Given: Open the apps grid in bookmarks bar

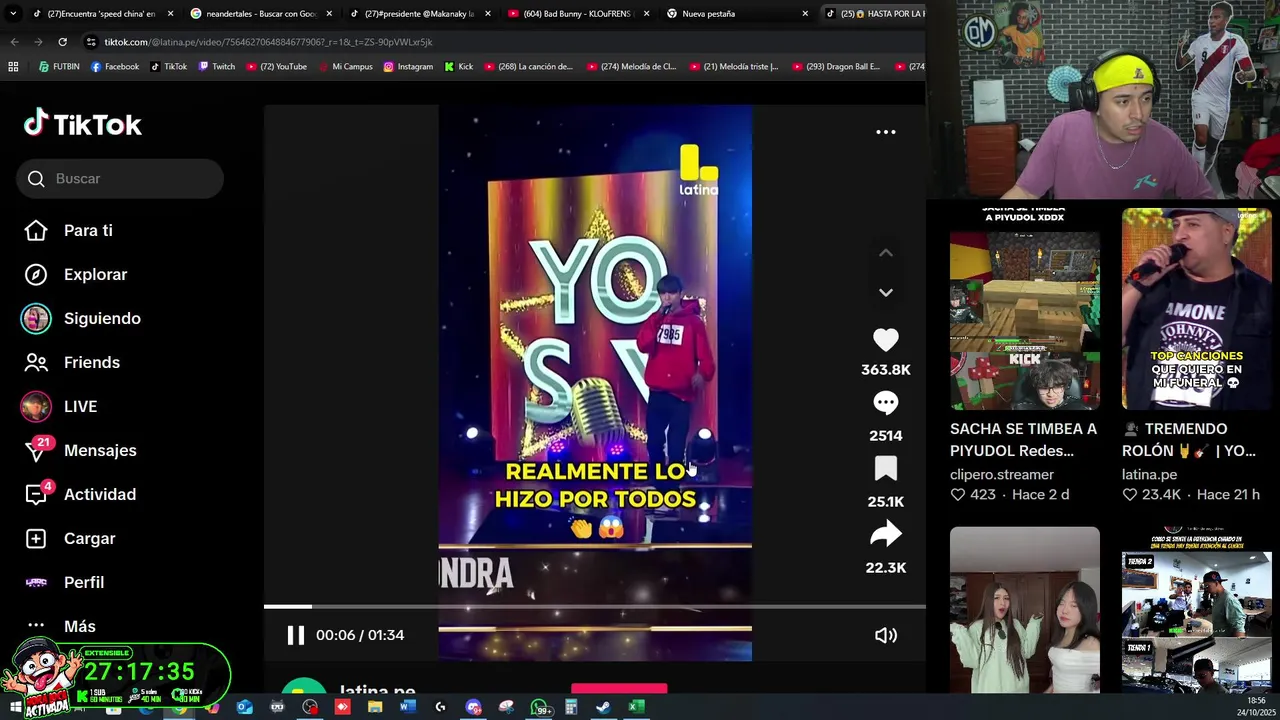Looking at the screenshot, I should point(13,67).
